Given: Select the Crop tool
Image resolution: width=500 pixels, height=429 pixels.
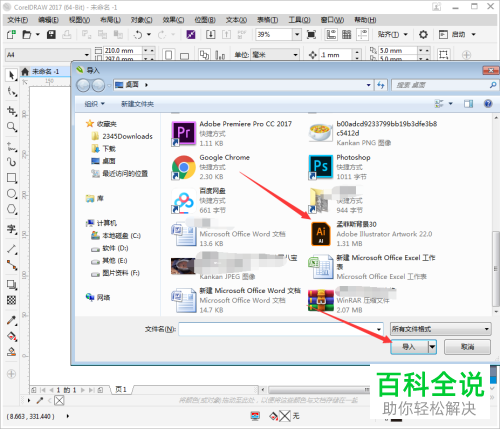Looking at the screenshot, I should coord(12,111).
